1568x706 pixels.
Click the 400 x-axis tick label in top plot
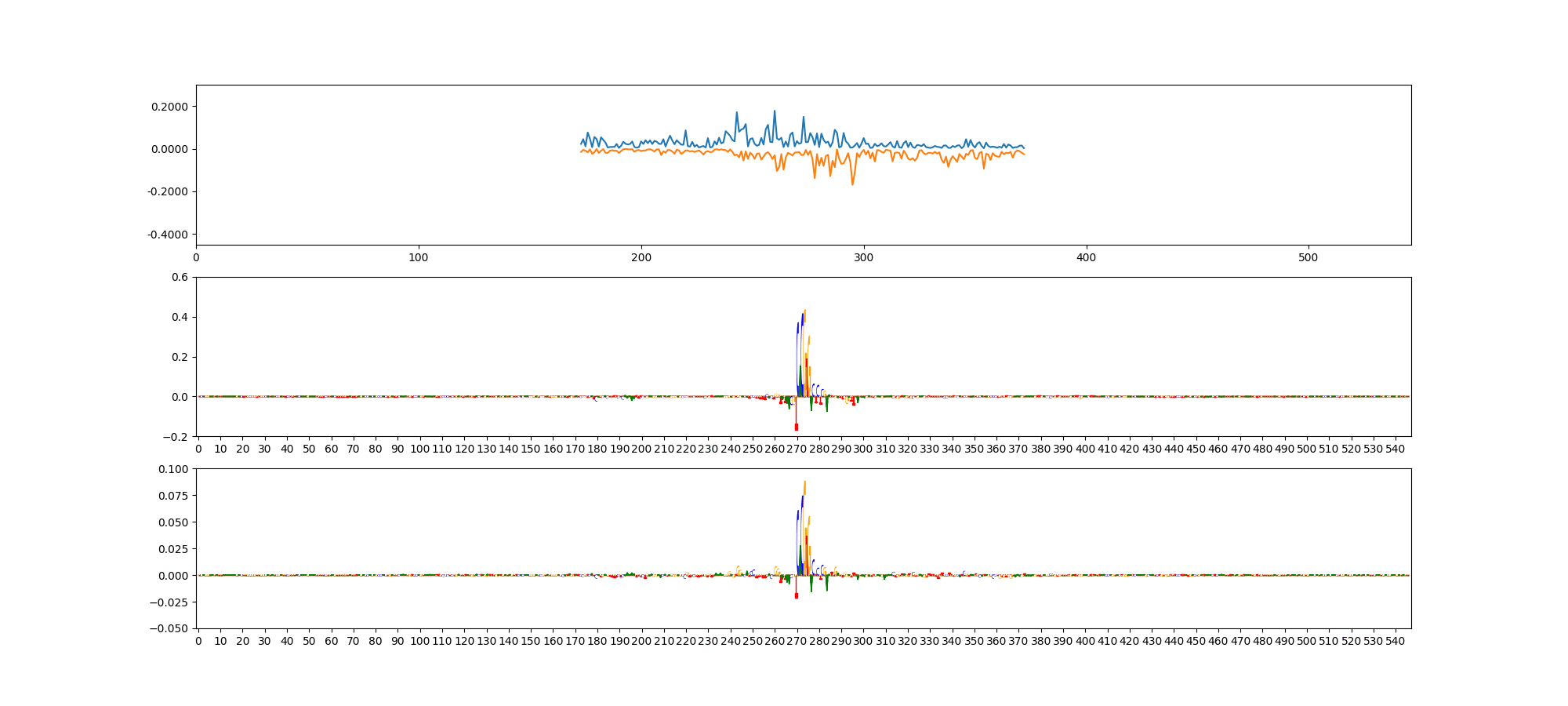(1086, 257)
